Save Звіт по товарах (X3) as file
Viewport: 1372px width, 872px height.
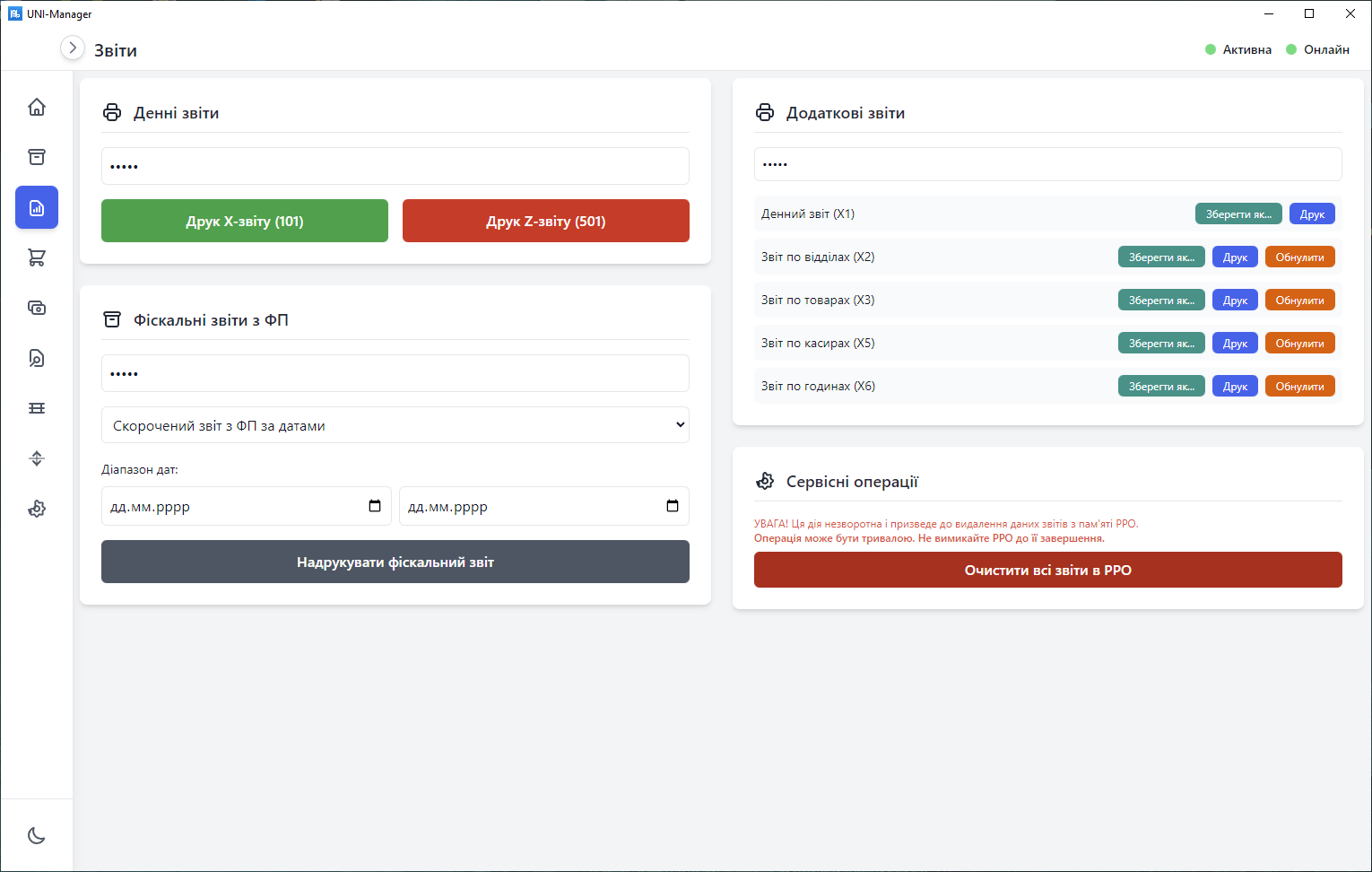pos(1161,300)
